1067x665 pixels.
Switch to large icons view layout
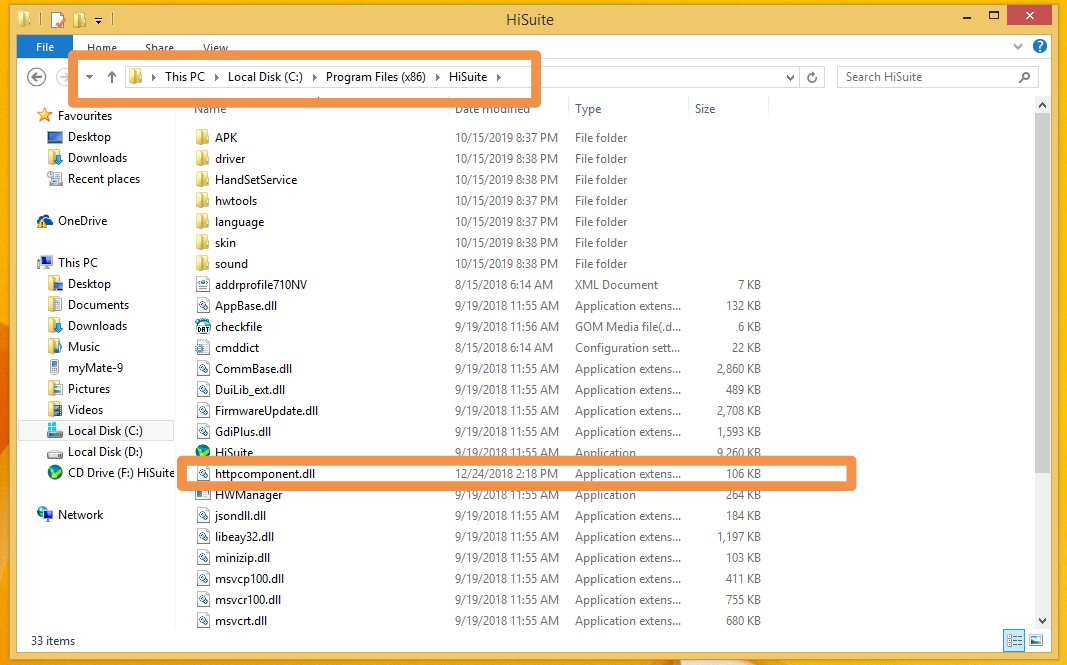pos(1036,640)
